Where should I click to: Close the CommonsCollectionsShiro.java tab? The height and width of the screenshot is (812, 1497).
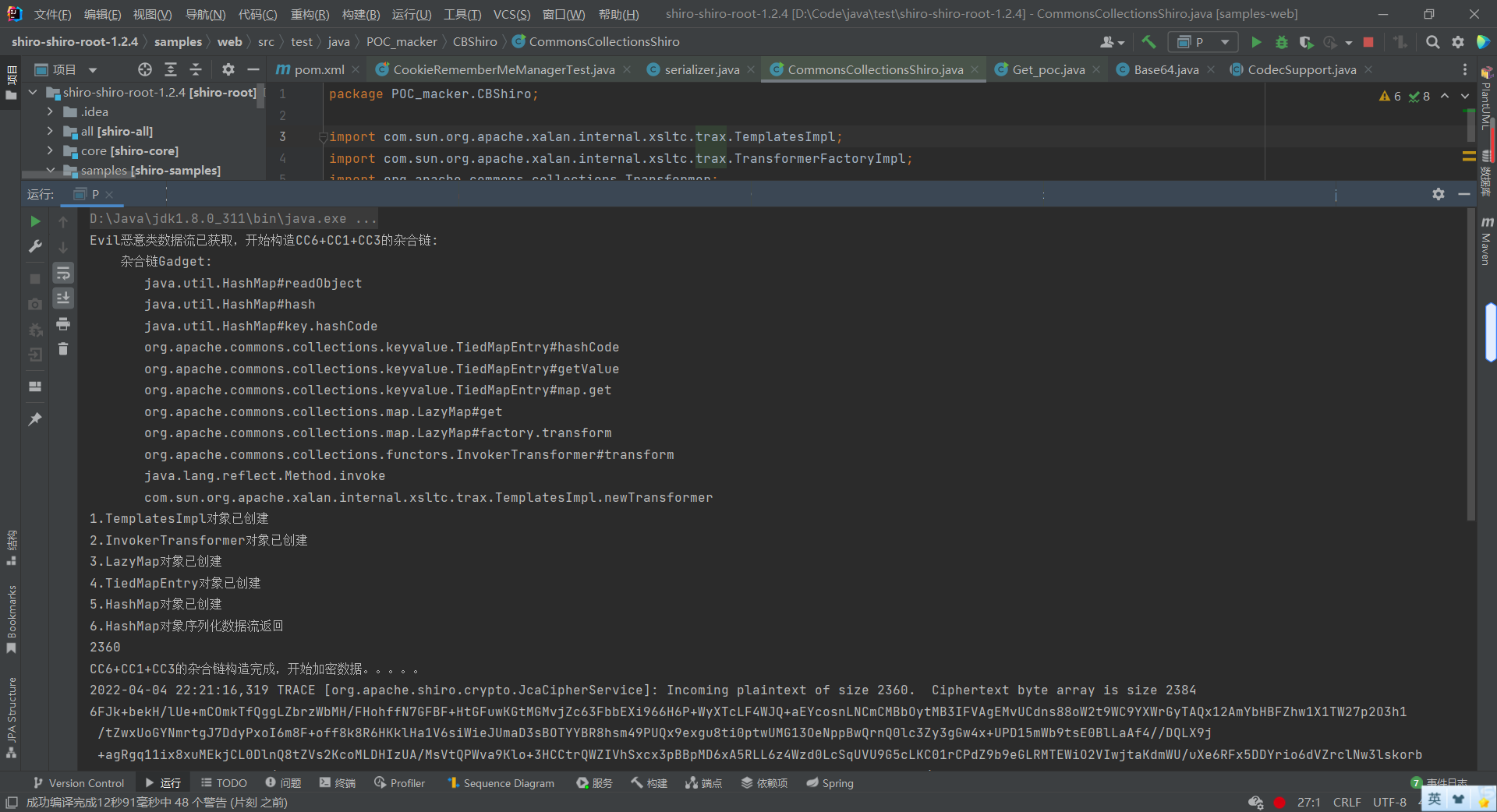[x=975, y=69]
